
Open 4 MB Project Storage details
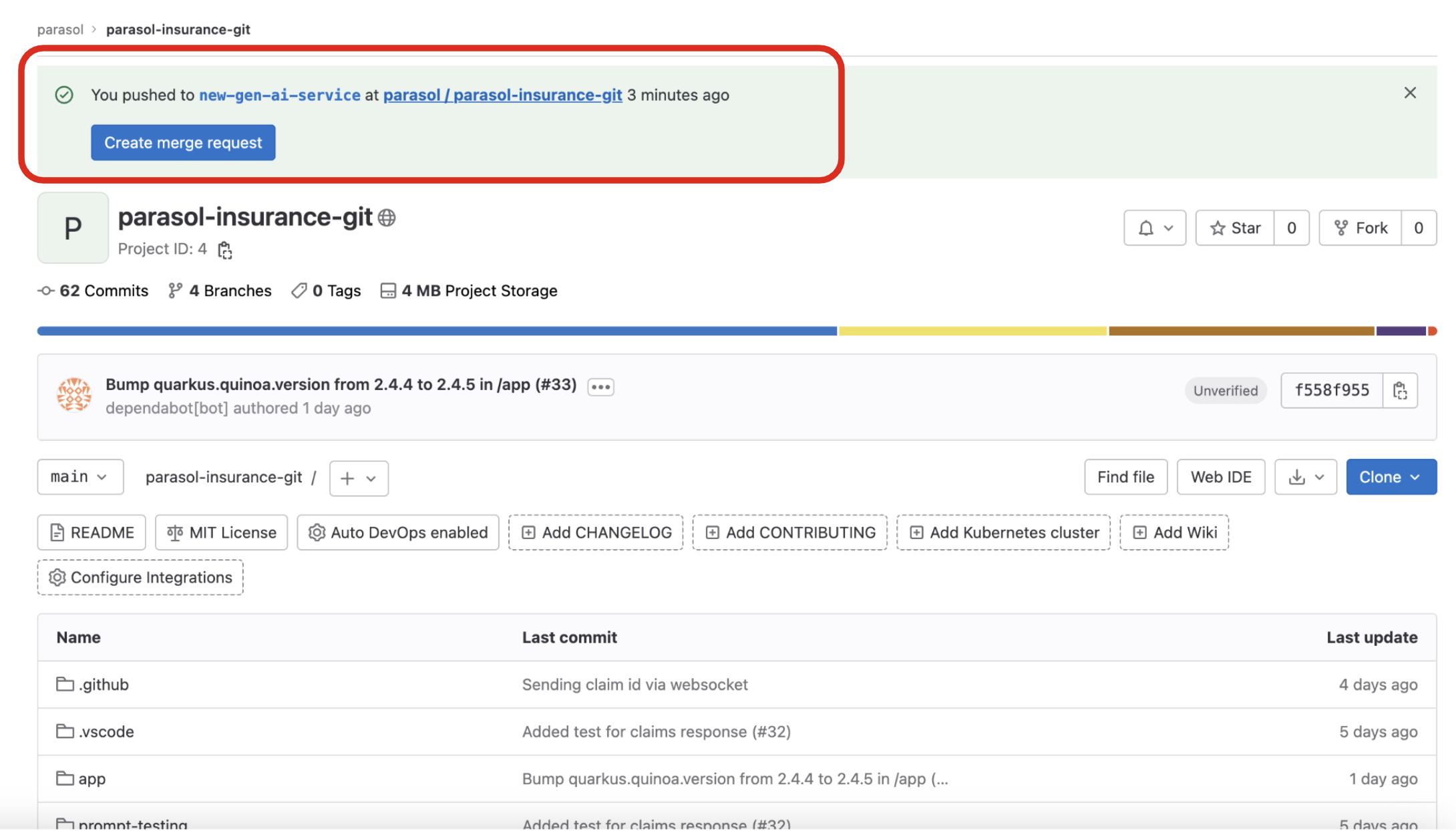(x=469, y=291)
